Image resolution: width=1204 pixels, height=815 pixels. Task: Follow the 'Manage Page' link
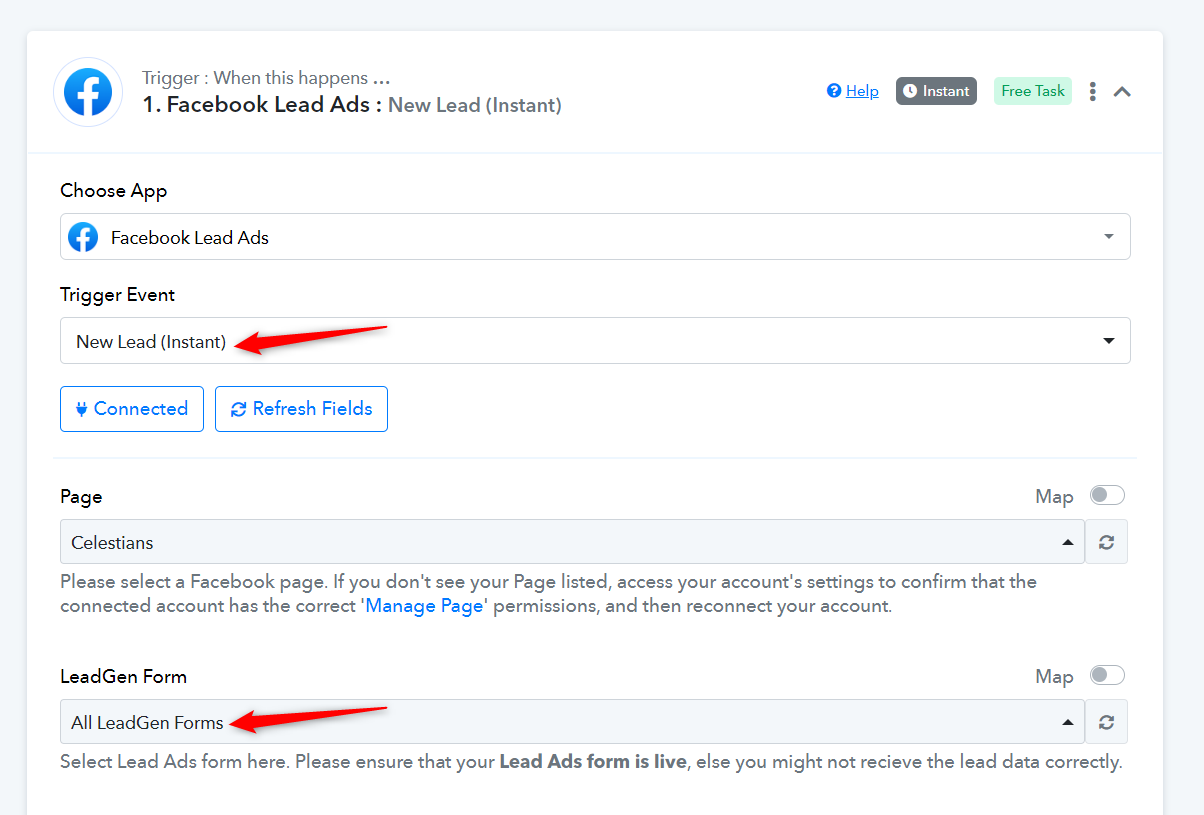(x=426, y=606)
